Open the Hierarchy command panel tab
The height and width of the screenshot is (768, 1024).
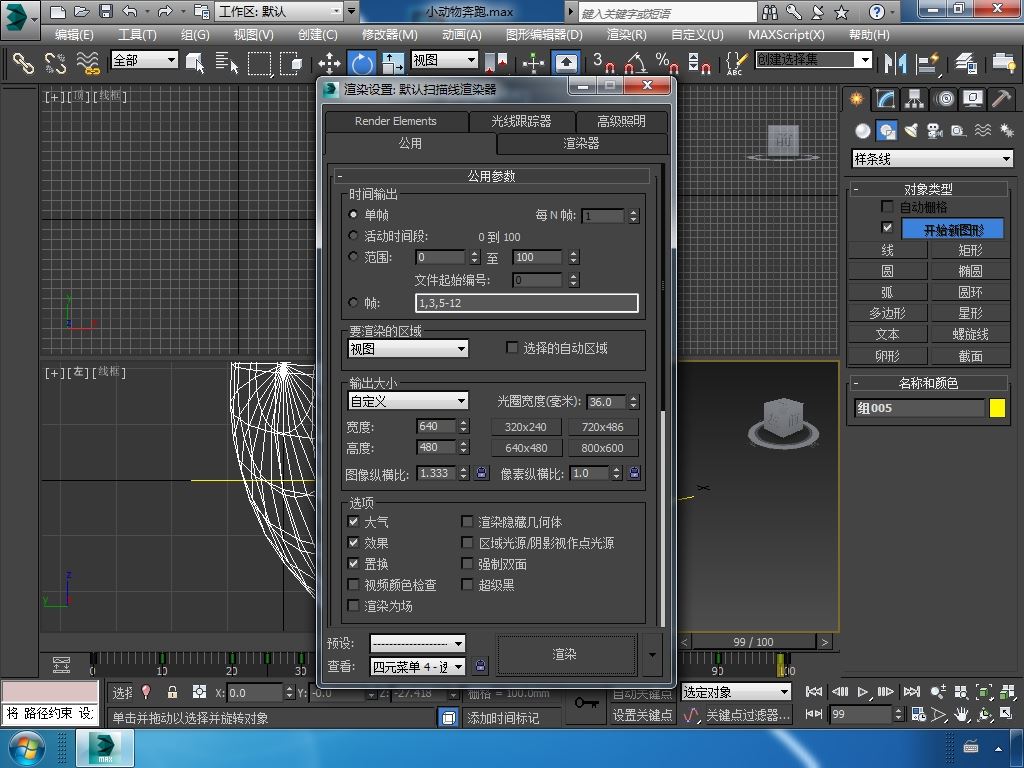914,99
